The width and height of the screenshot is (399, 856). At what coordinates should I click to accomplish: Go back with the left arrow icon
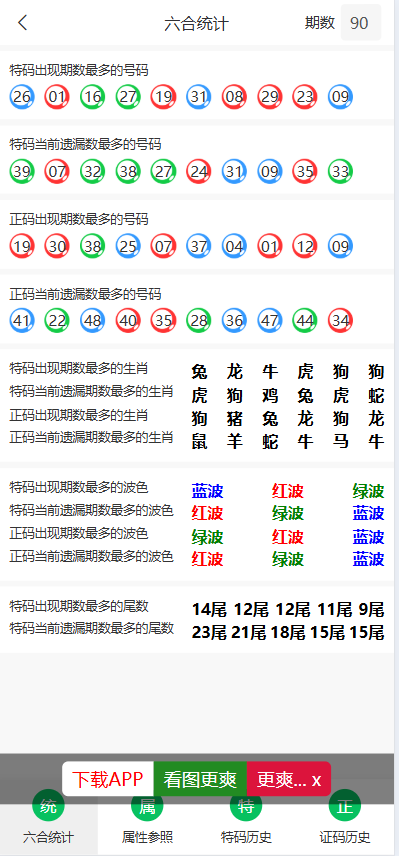click(x=22, y=23)
